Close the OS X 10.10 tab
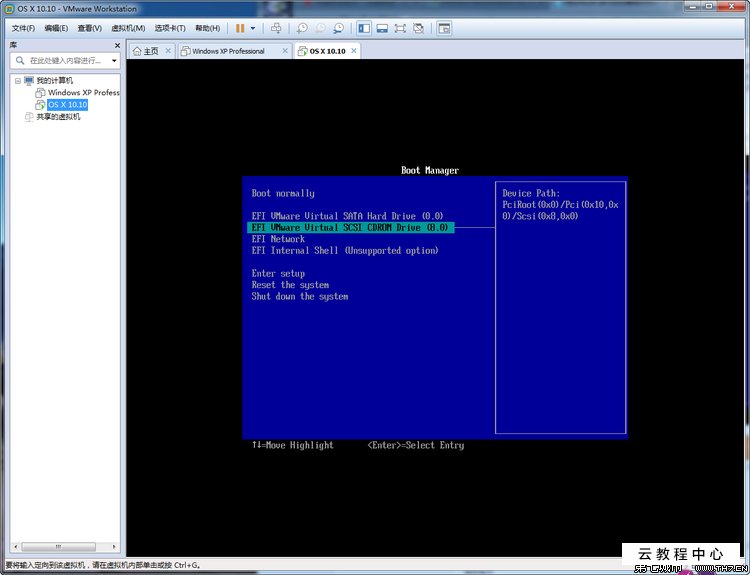This screenshot has height=575, width=750. point(353,51)
